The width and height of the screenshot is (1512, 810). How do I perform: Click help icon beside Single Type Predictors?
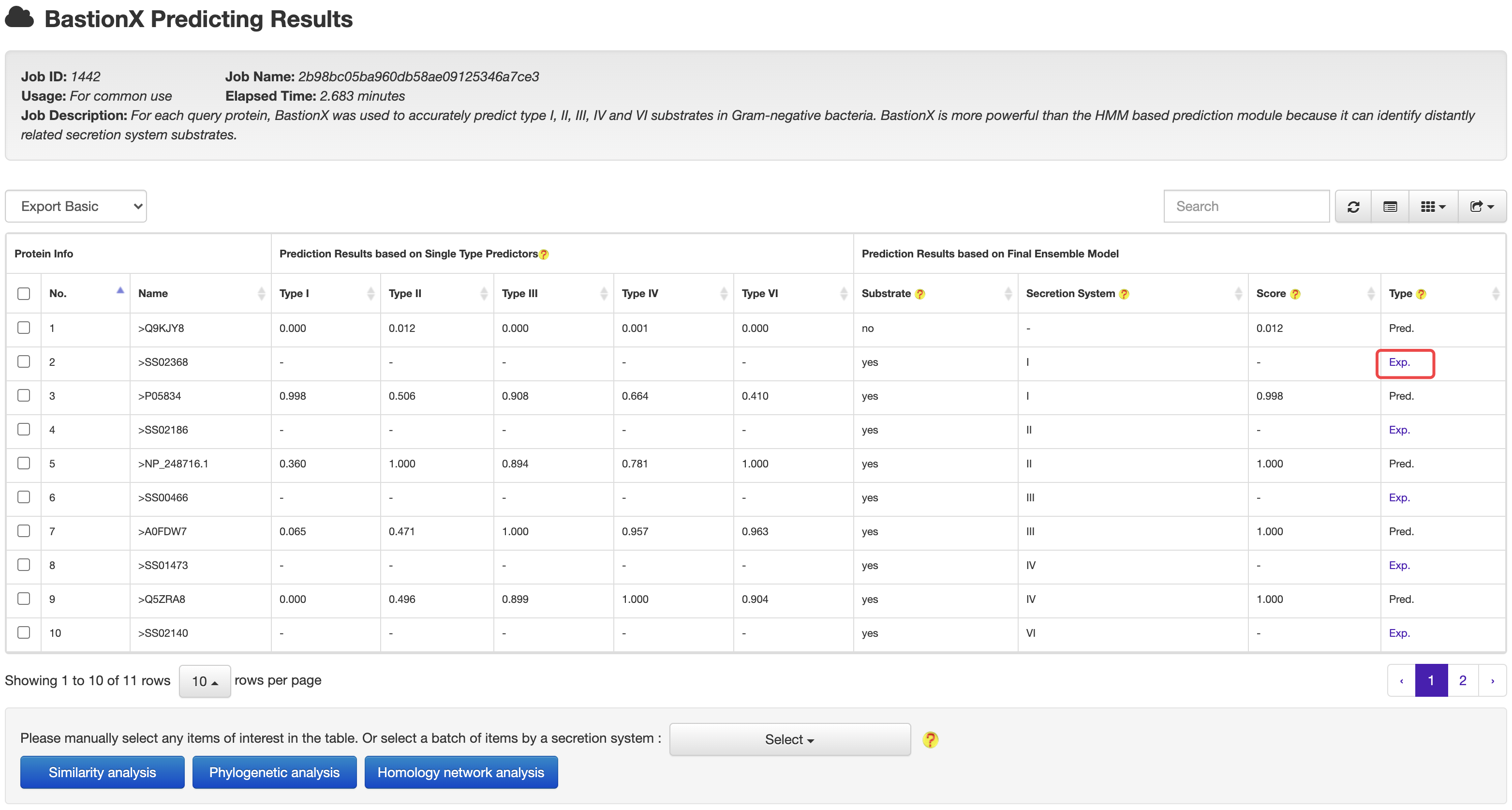click(544, 255)
